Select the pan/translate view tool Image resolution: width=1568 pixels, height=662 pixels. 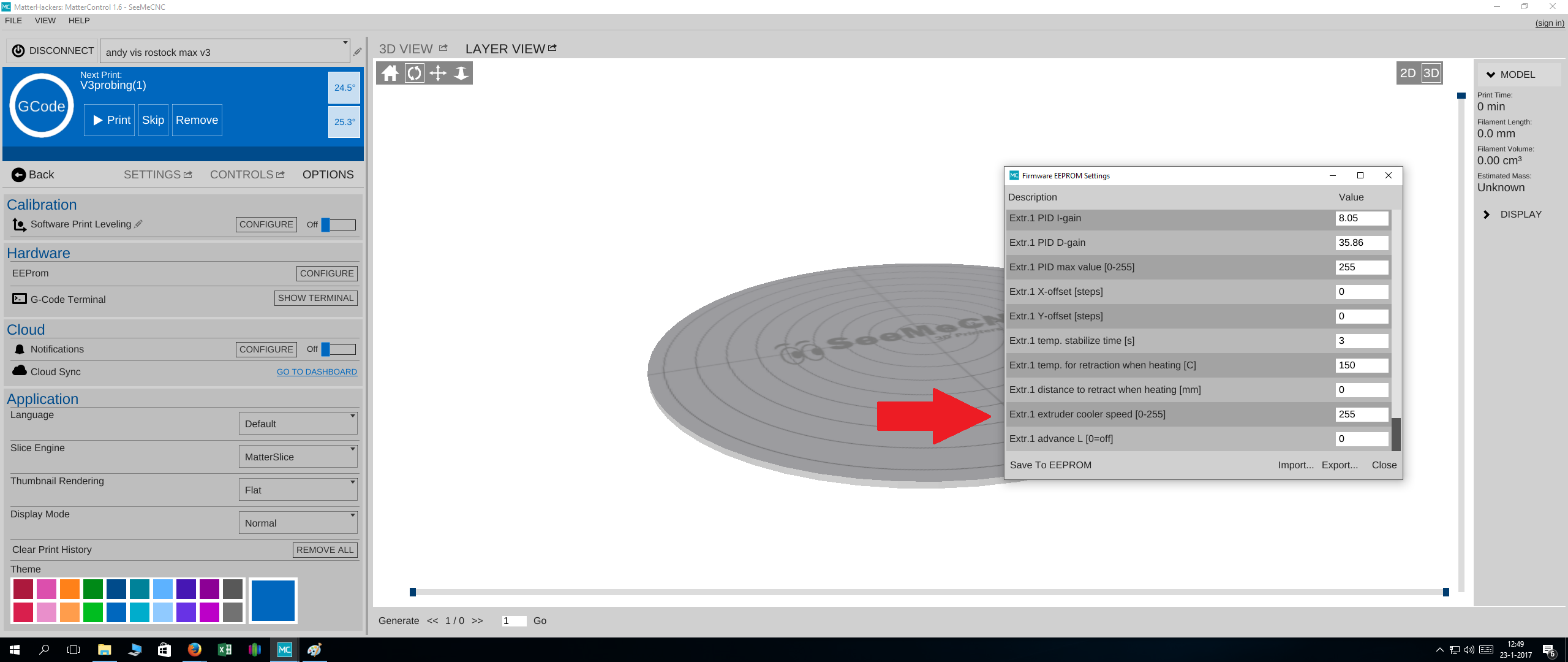[x=438, y=74]
